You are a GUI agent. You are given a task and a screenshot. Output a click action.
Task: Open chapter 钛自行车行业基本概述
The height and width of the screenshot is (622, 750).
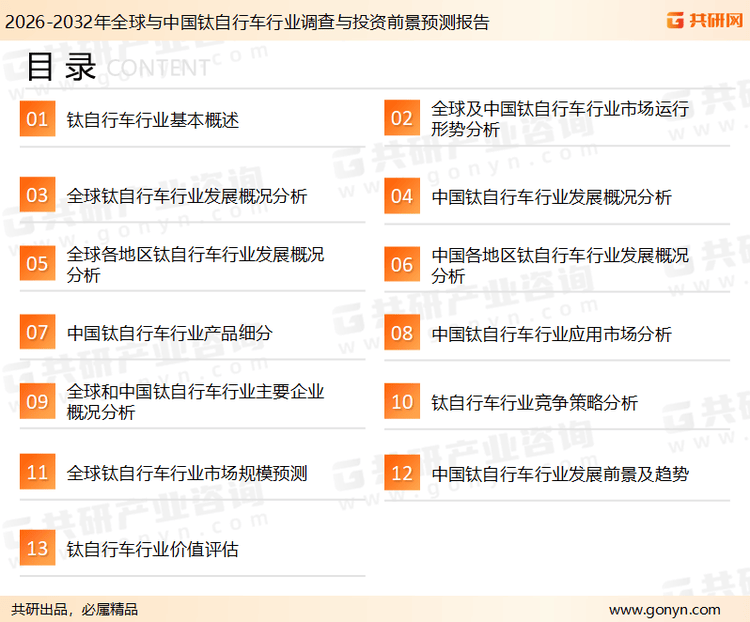pos(152,121)
